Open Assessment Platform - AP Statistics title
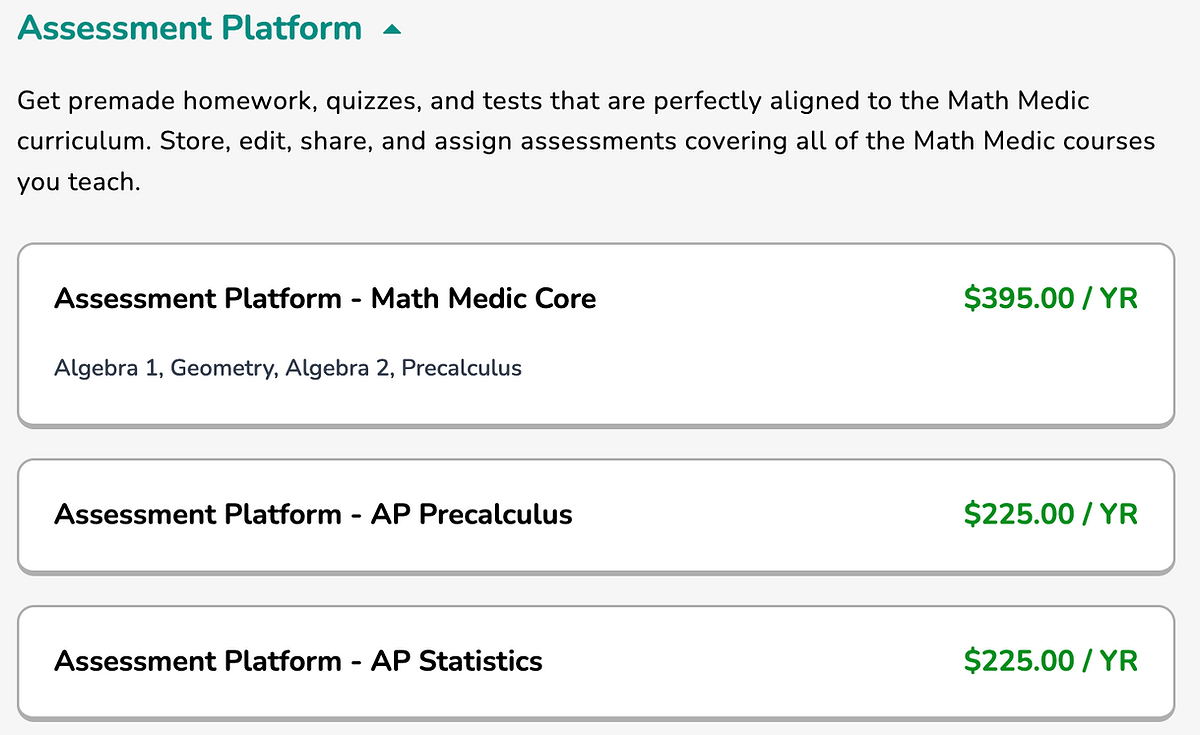Image resolution: width=1200 pixels, height=735 pixels. [298, 661]
